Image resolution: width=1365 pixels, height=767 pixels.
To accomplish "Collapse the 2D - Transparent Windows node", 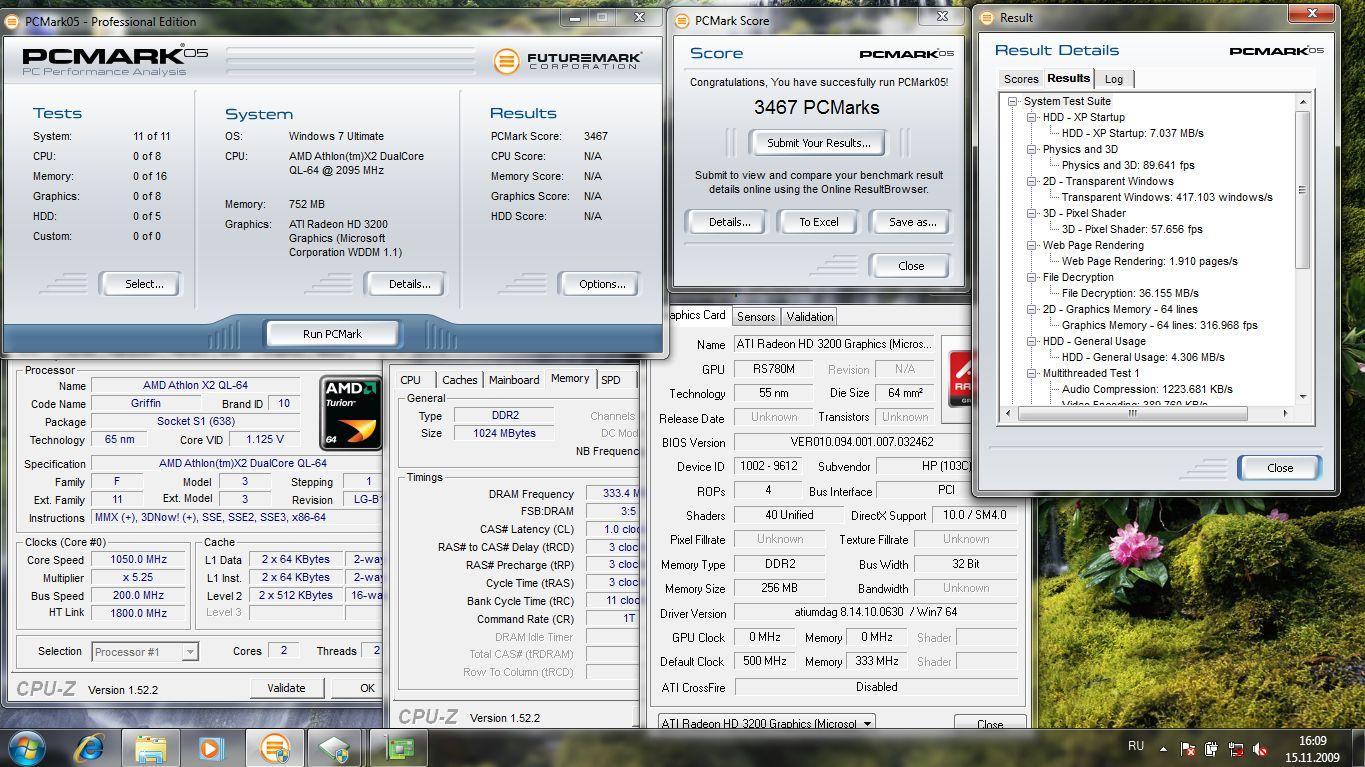I will coord(1032,181).
